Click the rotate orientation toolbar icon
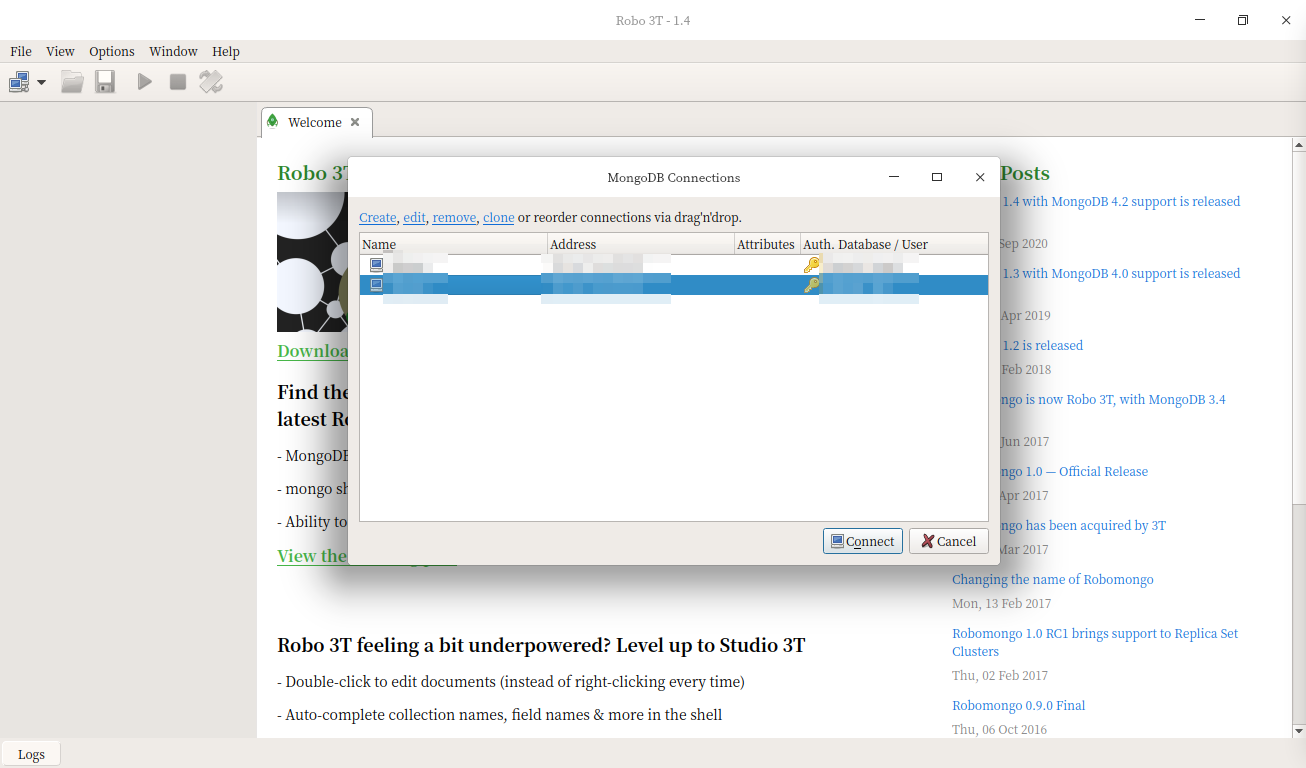 pyautogui.click(x=211, y=82)
